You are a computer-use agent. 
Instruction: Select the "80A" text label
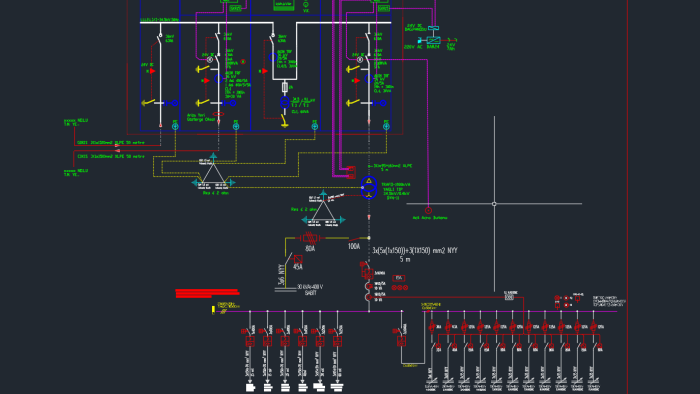pyautogui.click(x=310, y=249)
